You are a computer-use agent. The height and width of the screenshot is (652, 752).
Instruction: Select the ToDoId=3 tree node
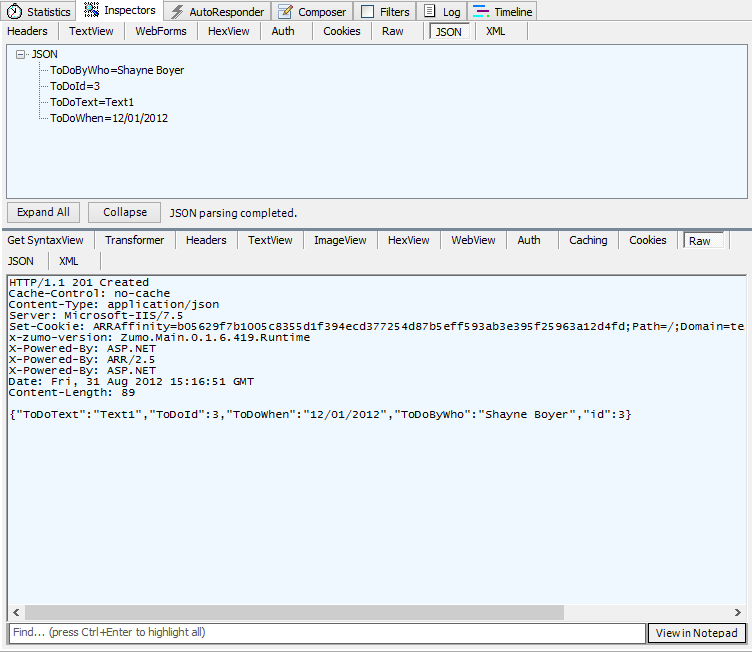[x=75, y=86]
